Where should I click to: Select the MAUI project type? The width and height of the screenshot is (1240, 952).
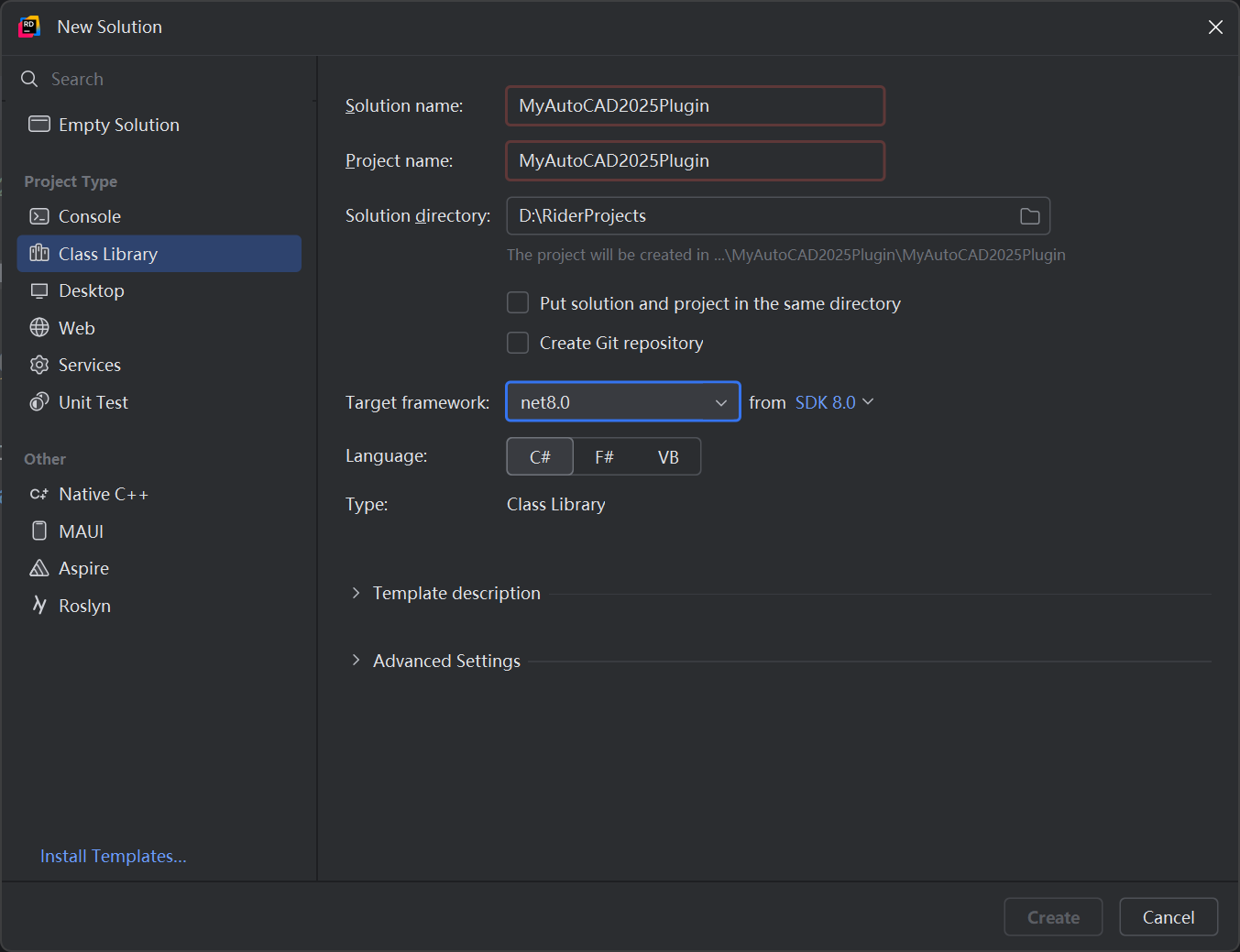coord(159,531)
